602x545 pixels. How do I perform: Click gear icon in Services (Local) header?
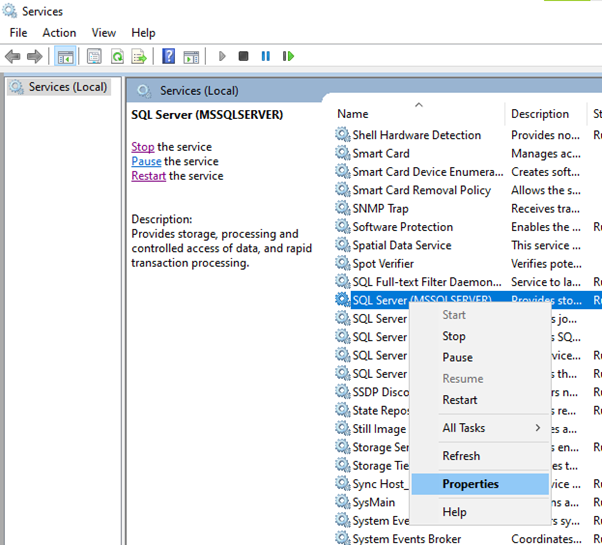coord(144,91)
